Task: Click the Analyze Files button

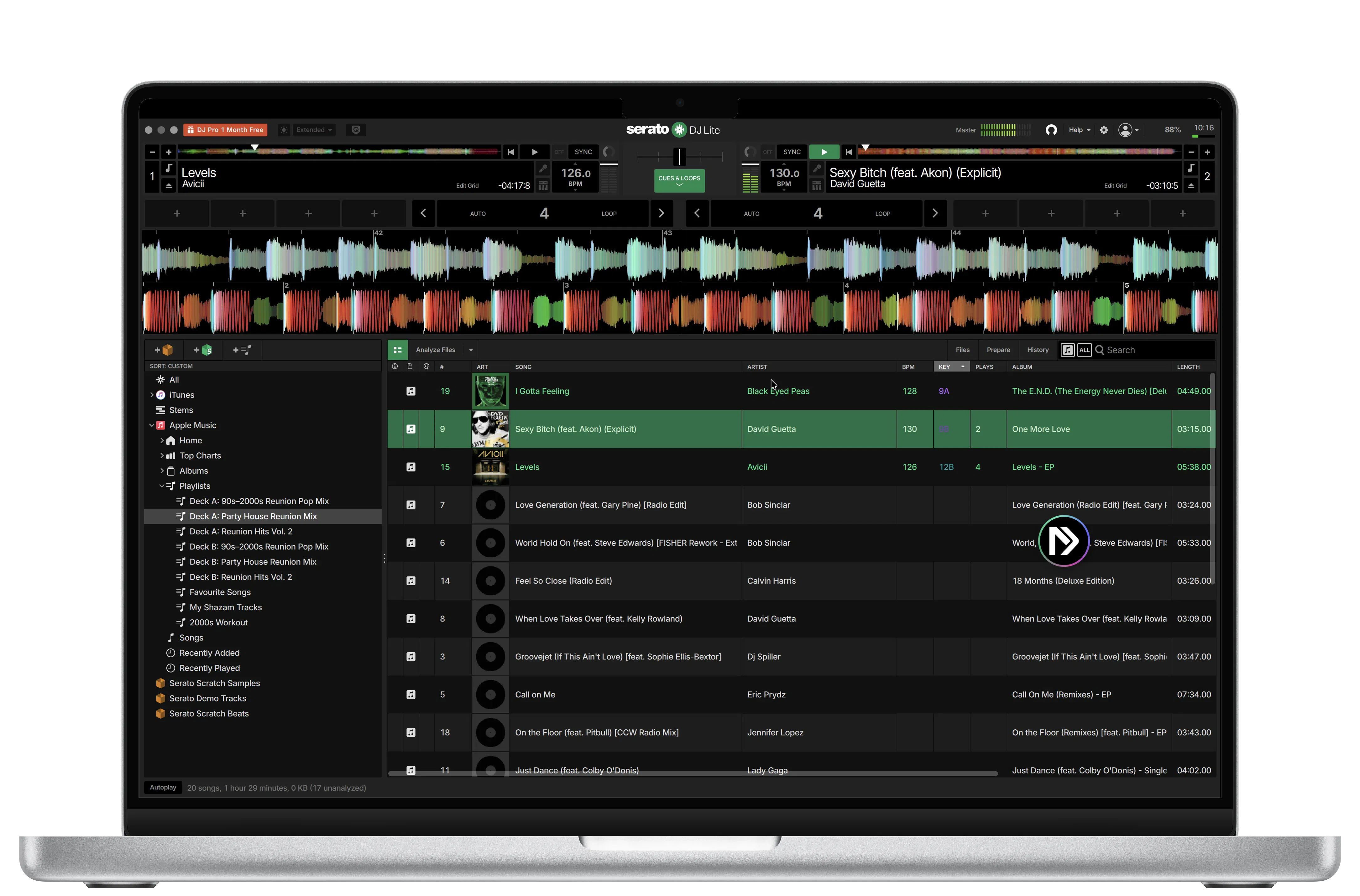Action: (x=436, y=350)
